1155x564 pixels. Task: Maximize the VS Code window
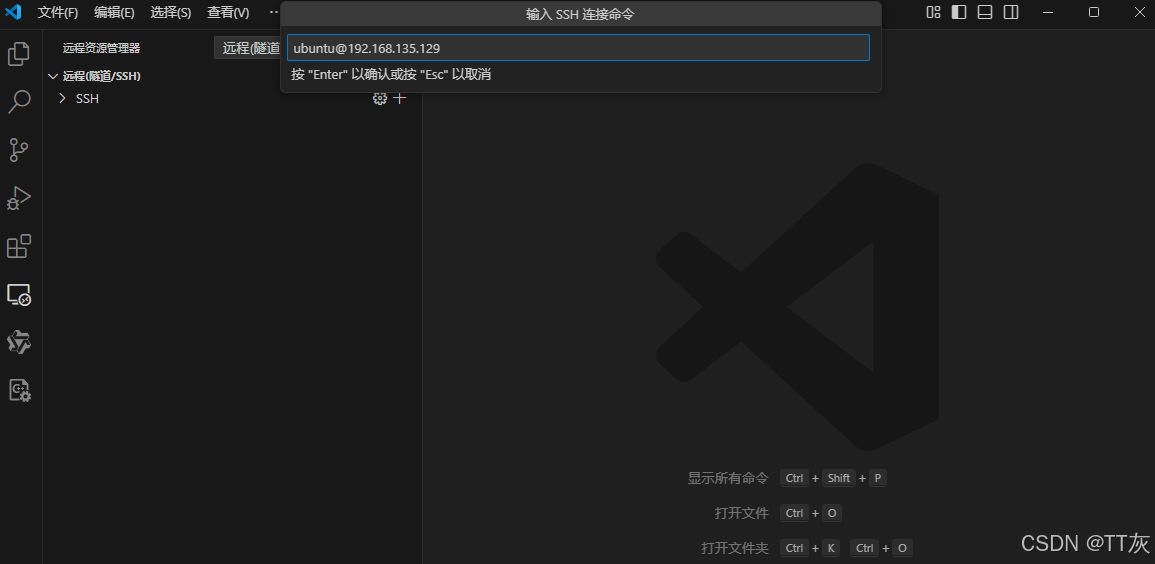pyautogui.click(x=1094, y=12)
